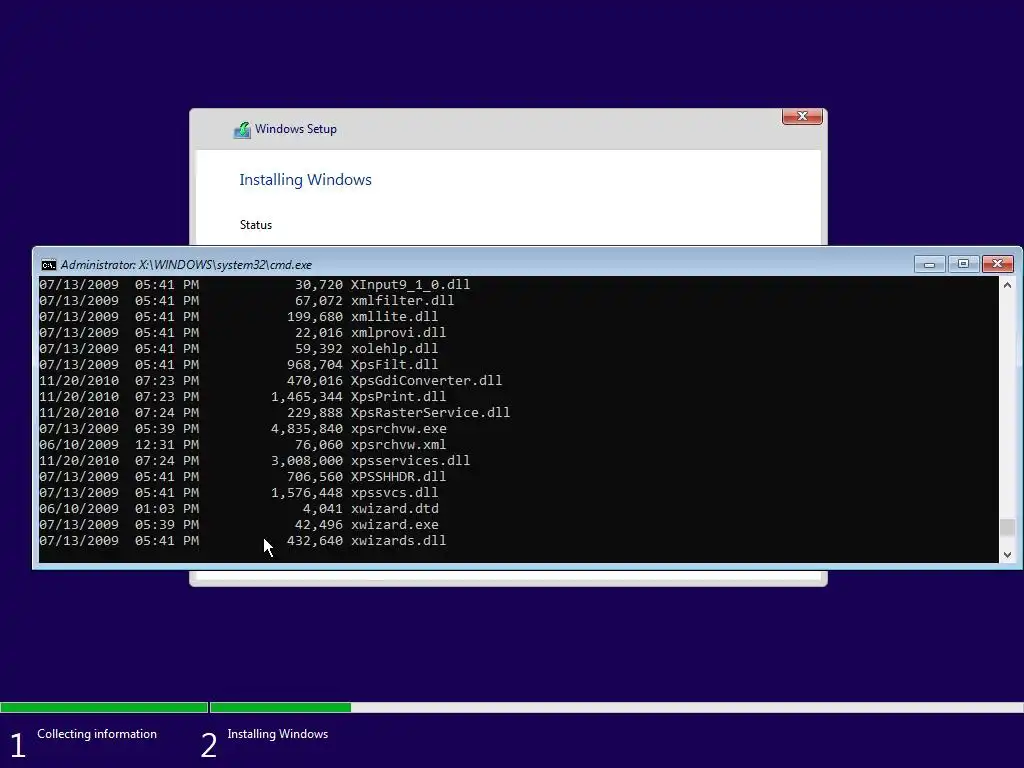Viewport: 1024px width, 768px height.
Task: Click the xwizard.exe file name
Action: (394, 524)
